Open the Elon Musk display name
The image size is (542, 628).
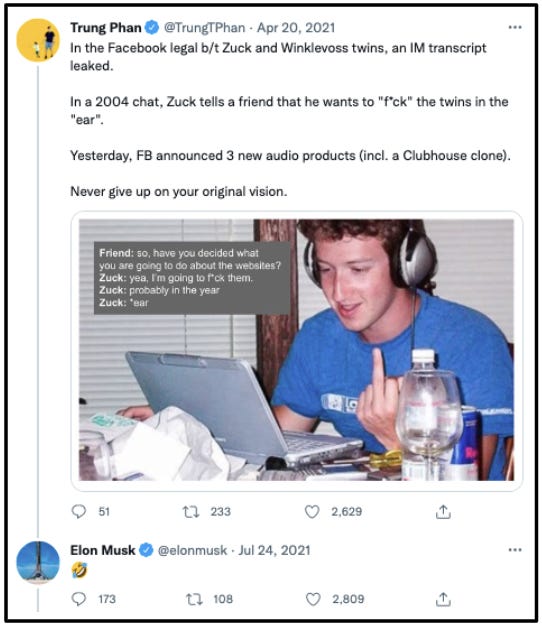click(103, 550)
